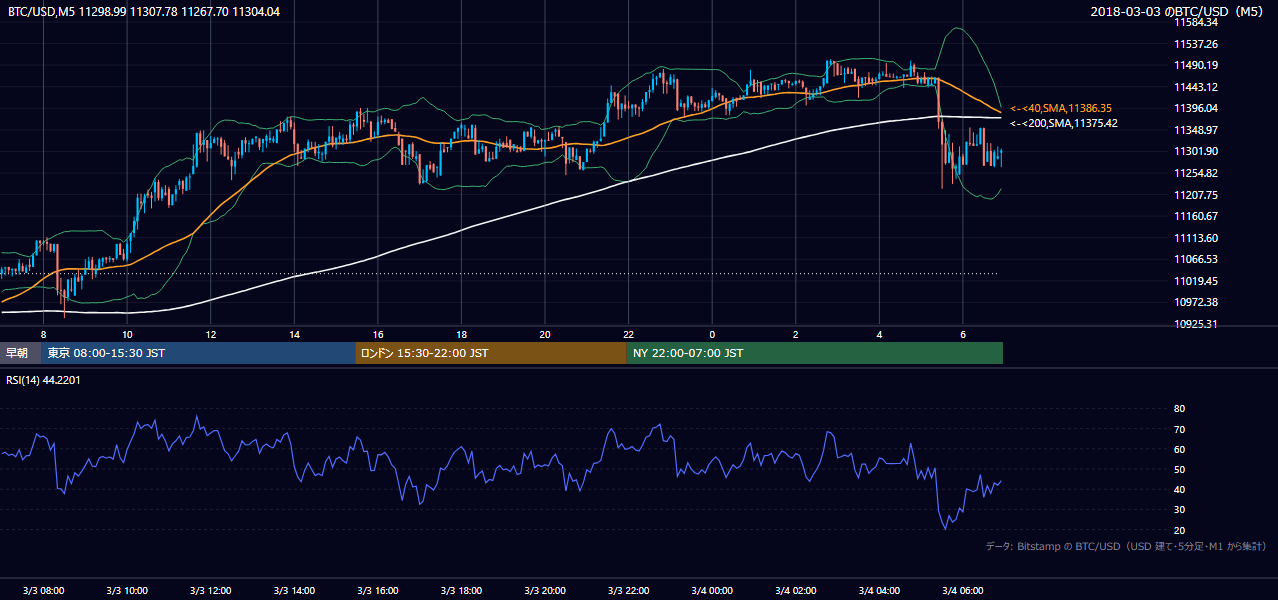Click the bottom date label 3/3 14:00
The height and width of the screenshot is (600, 1278).
coord(294,590)
